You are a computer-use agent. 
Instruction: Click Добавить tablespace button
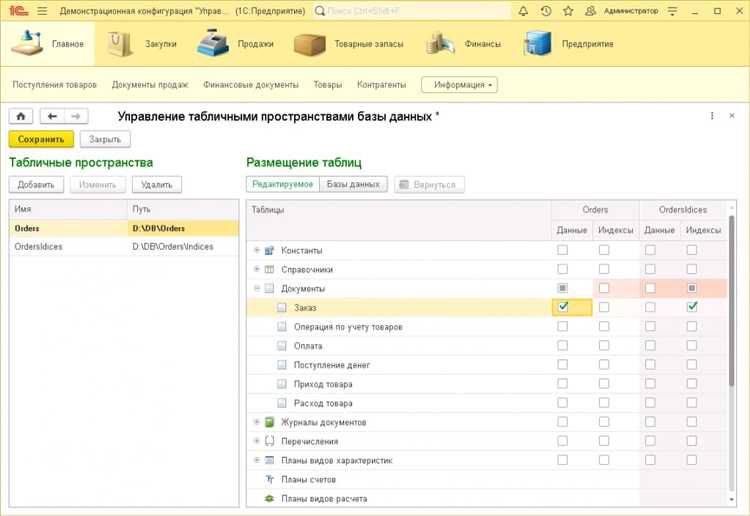click(x=36, y=185)
